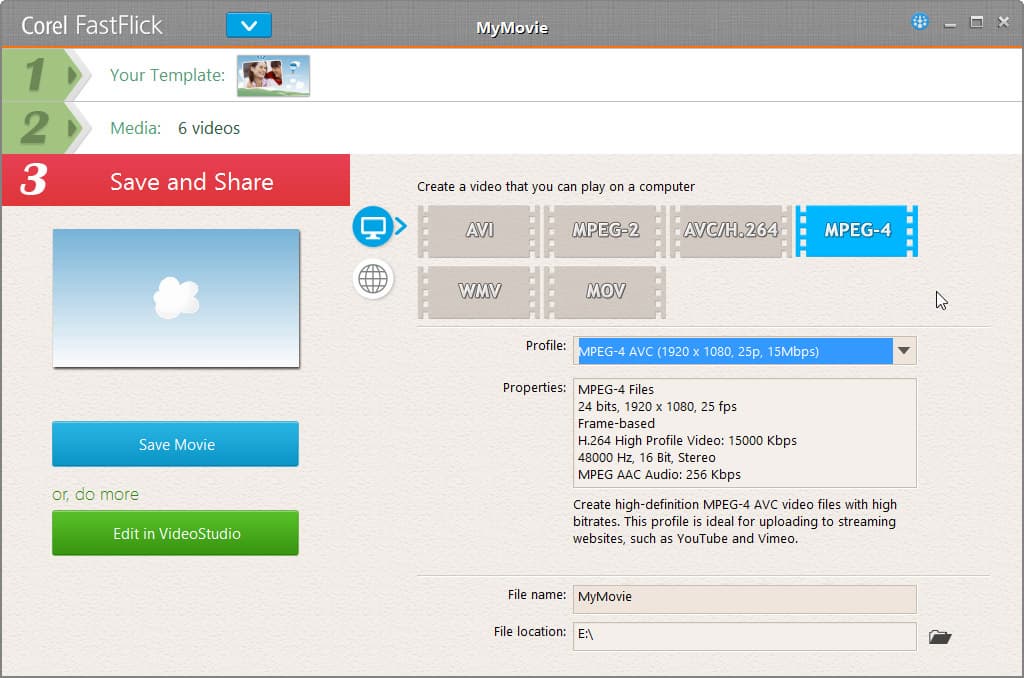Click the MyMovie title text
The height and width of the screenshot is (678, 1024).
tap(512, 27)
